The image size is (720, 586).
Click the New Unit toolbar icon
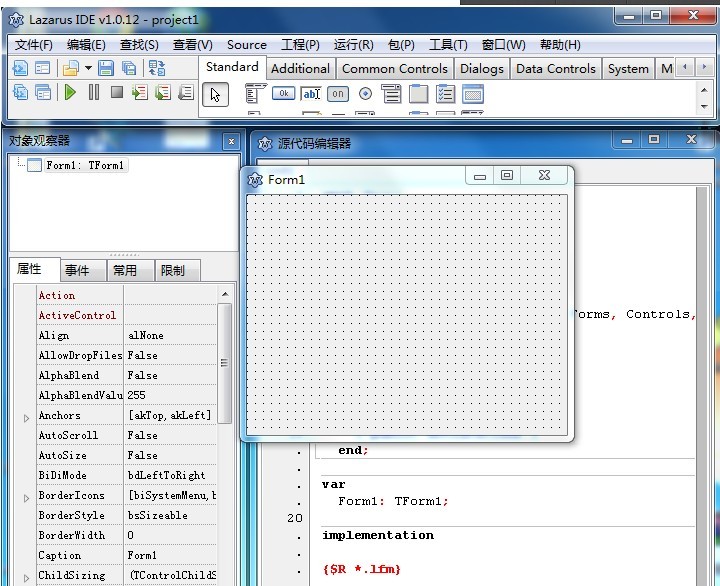(20, 68)
